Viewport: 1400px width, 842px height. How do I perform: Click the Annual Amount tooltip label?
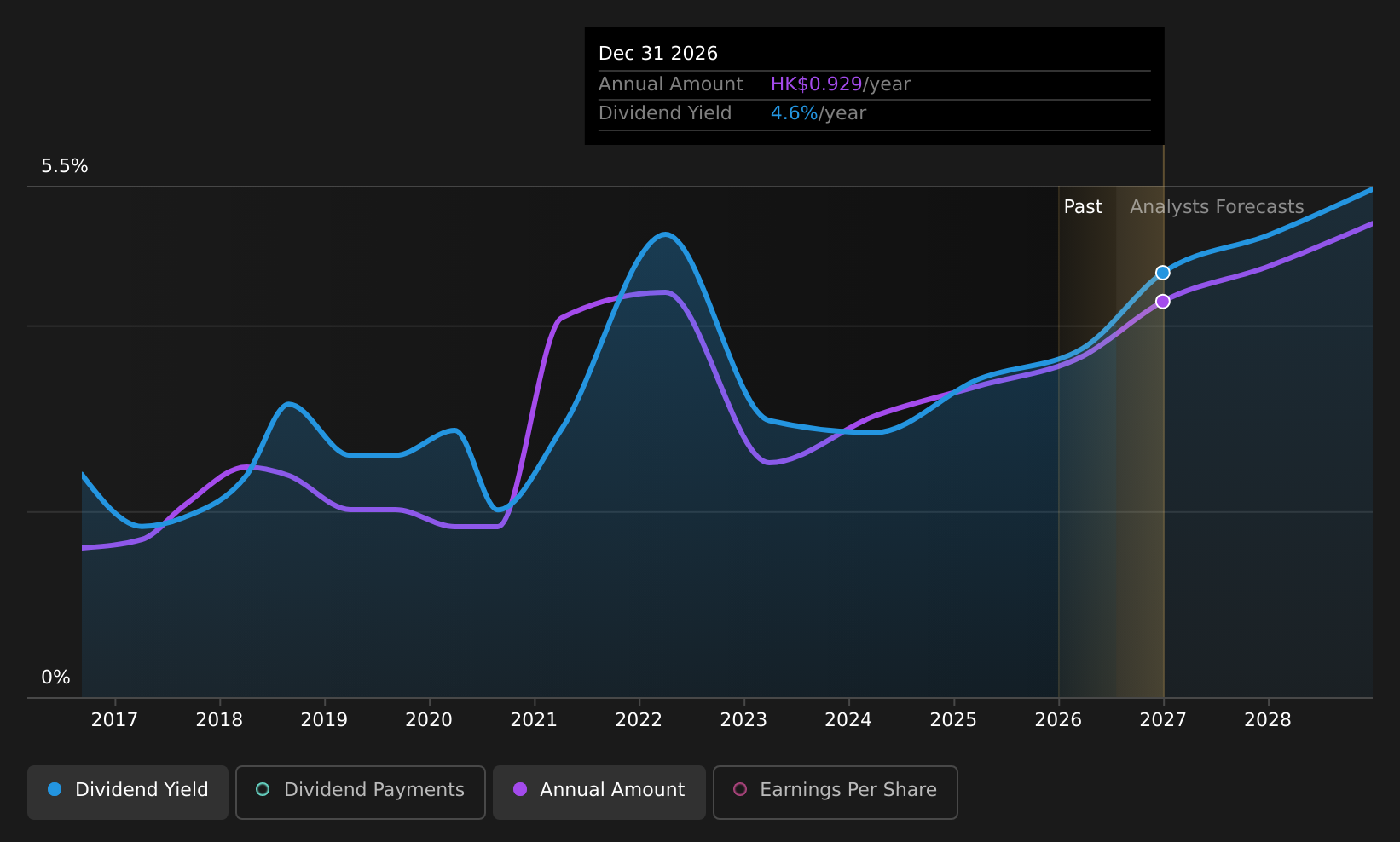(671, 84)
